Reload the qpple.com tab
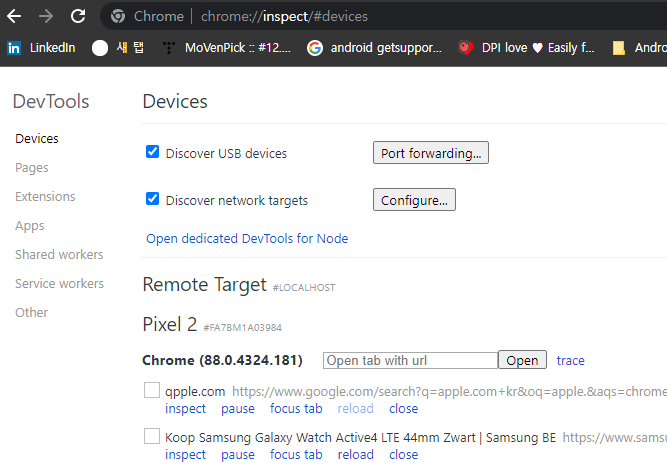Viewport: 667px width, 473px height. click(356, 409)
